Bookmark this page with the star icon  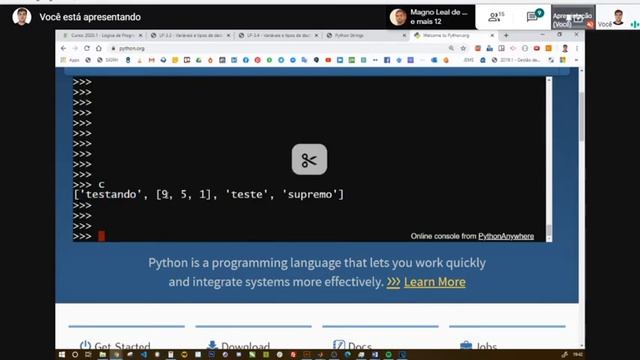[463, 48]
